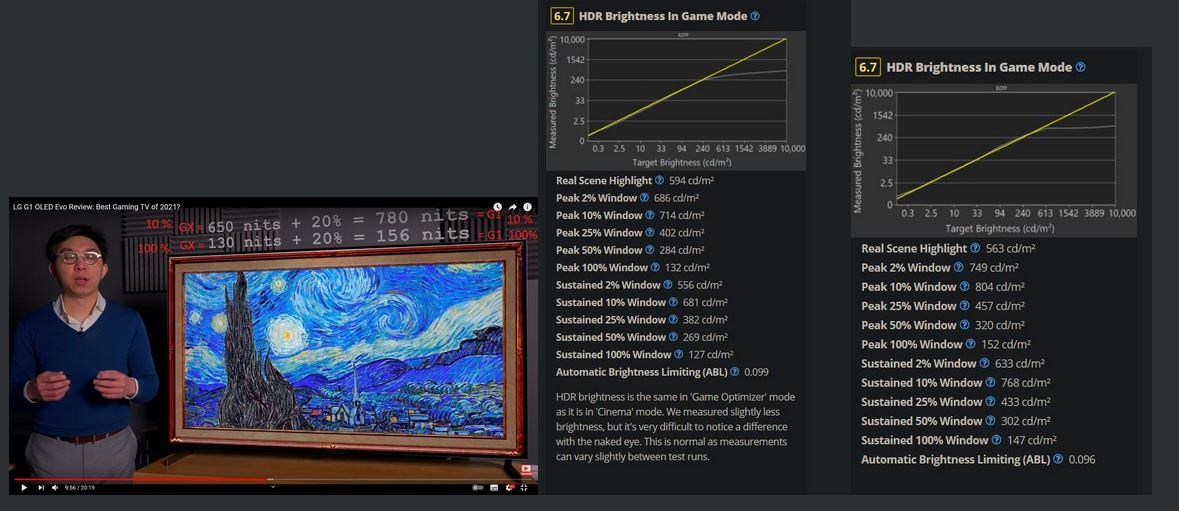Image resolution: width=1179 pixels, height=511 pixels.
Task: Click the 'Automatic Brightness Limiting (ABL)' label with 0.099
Action: point(641,372)
